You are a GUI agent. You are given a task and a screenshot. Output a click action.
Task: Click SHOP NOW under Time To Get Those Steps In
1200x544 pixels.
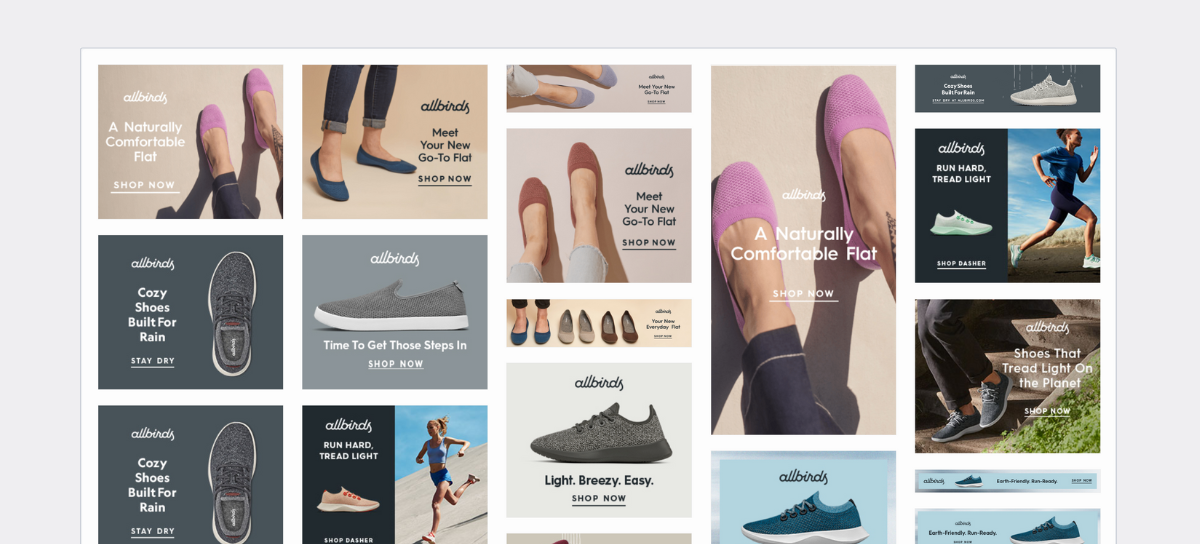pos(395,364)
